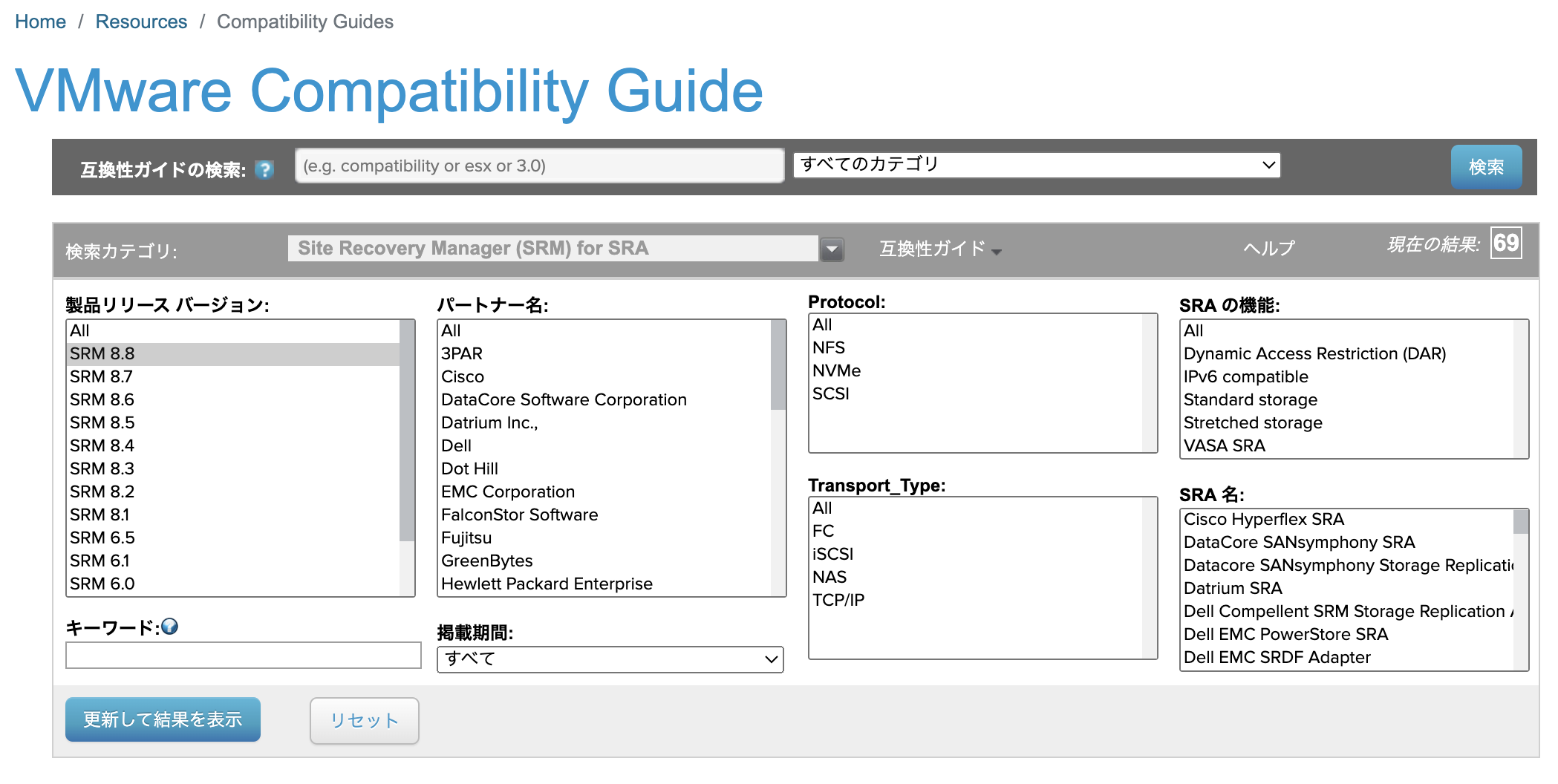Viewport: 1558px width, 784px height.
Task: Click the 検索 search button
Action: [x=1486, y=168]
